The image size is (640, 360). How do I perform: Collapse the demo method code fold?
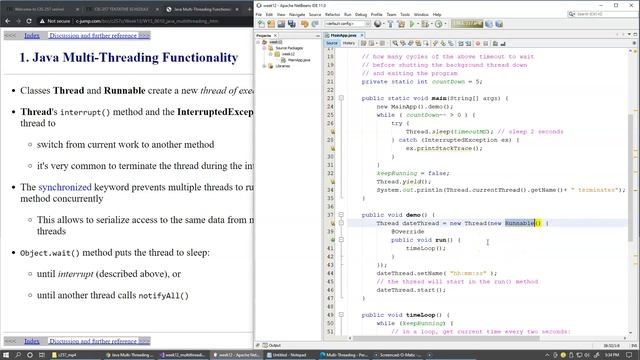(x=341, y=215)
